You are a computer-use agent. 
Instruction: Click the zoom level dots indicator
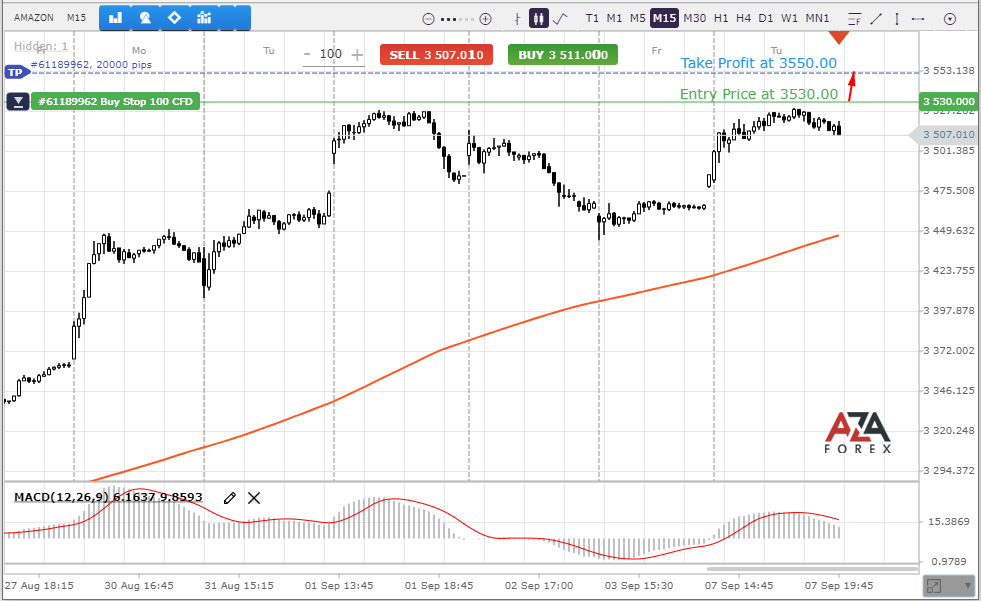coord(456,19)
